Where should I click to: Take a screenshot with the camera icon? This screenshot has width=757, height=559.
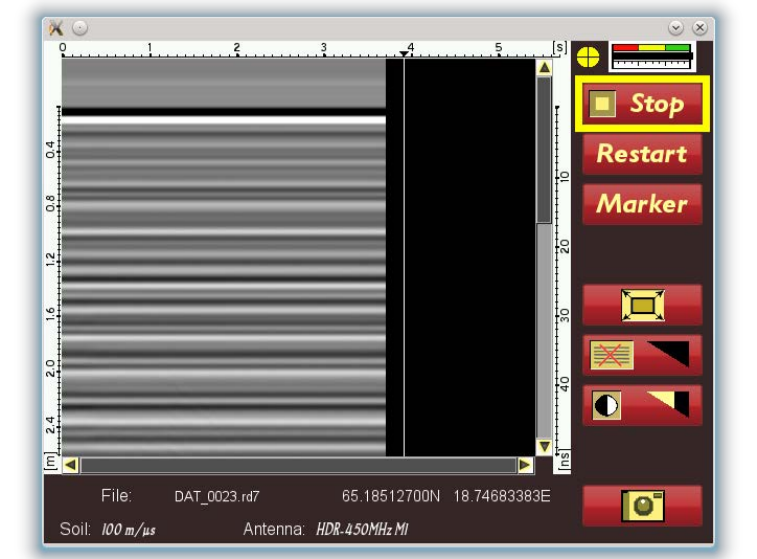[642, 506]
